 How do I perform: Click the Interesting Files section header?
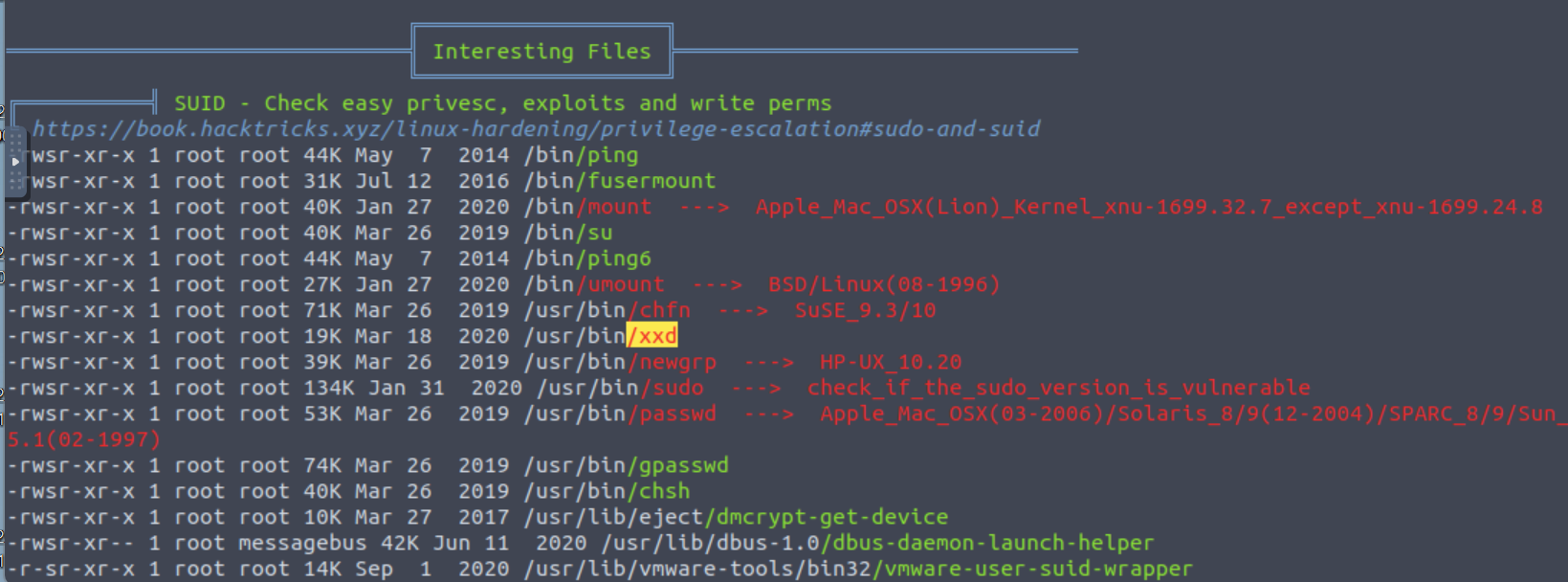click(x=541, y=52)
